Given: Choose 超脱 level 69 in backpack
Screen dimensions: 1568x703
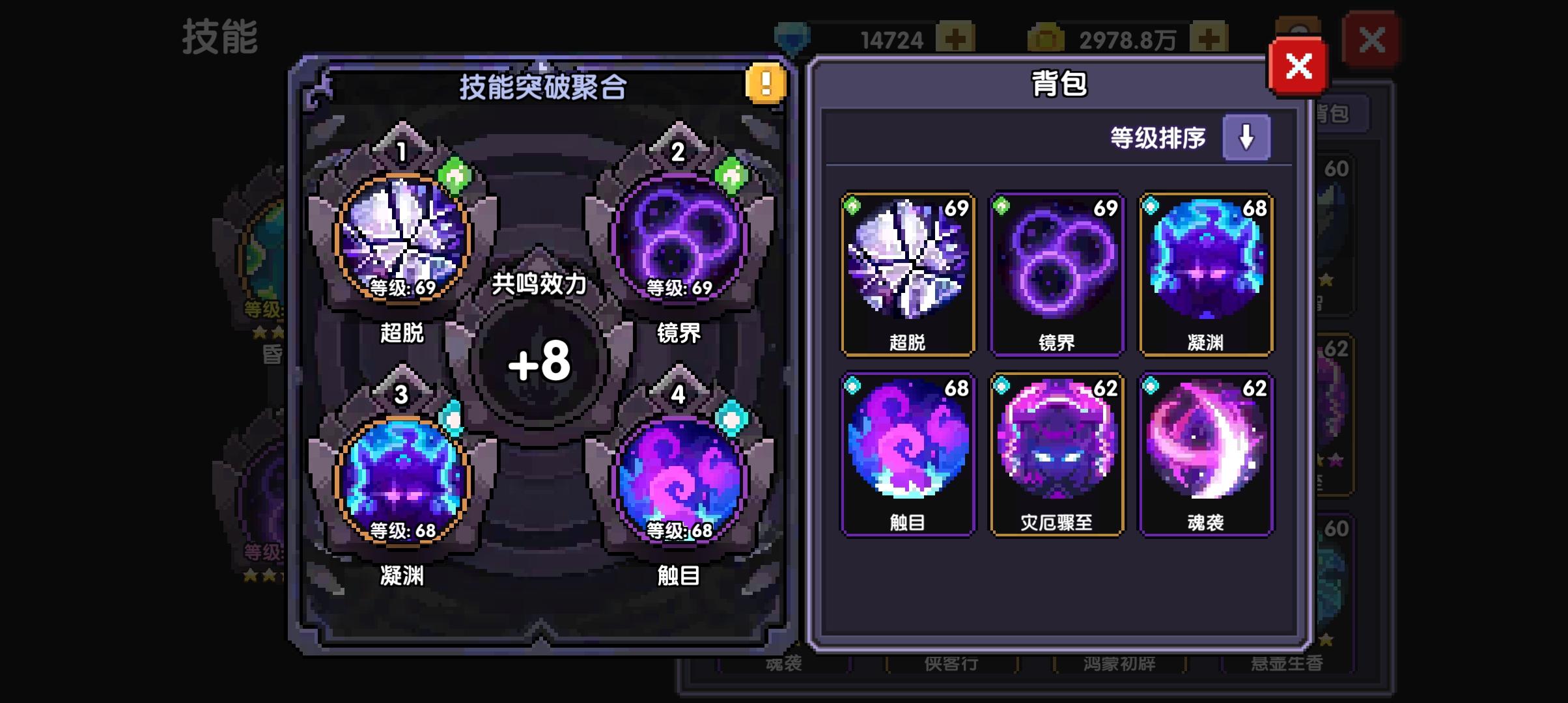Looking at the screenshot, I should click(x=908, y=274).
